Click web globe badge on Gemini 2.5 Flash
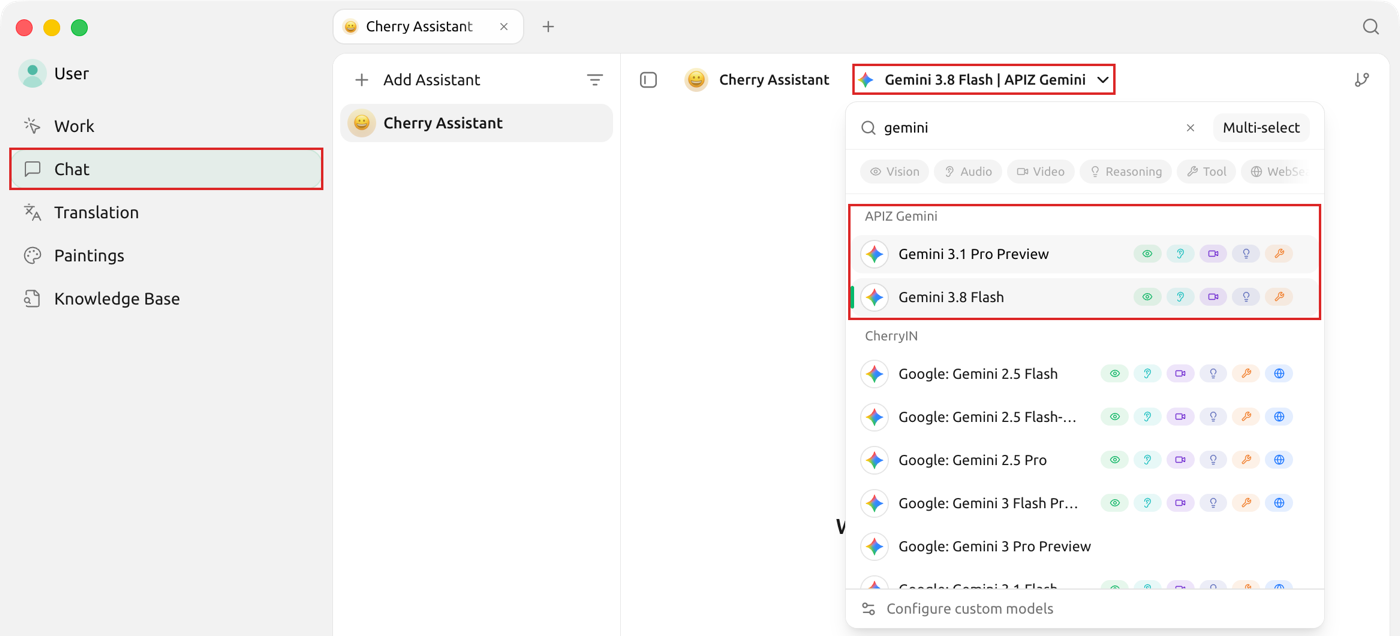 pos(1279,374)
